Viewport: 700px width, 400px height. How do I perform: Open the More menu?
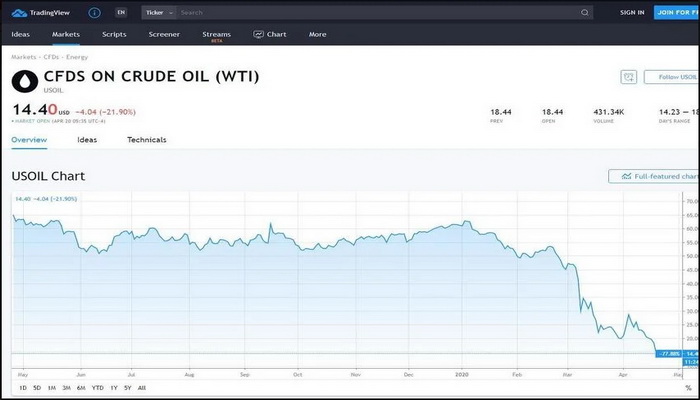317,34
